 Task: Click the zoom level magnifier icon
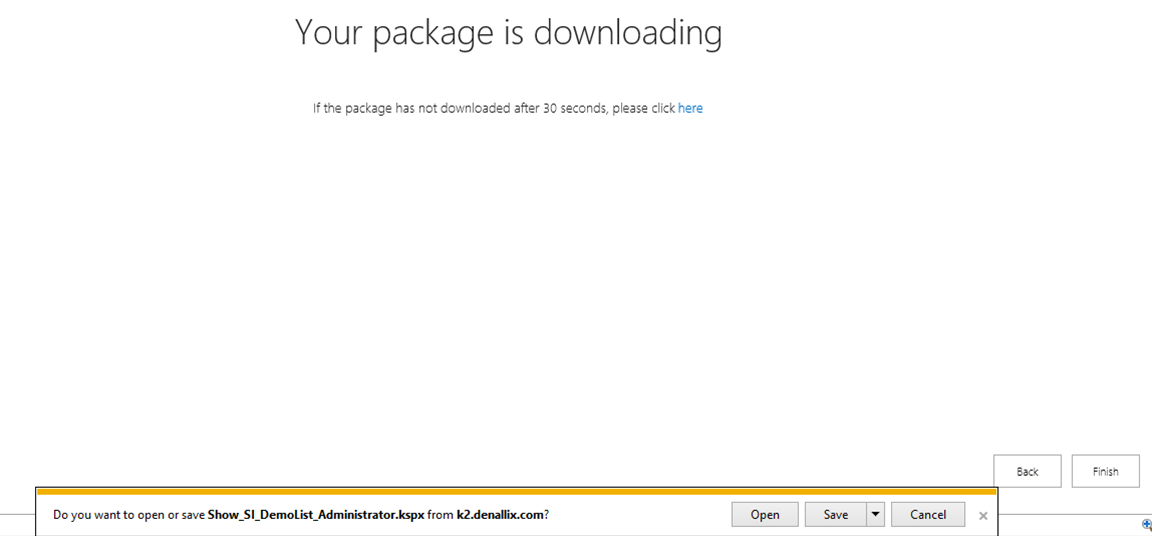click(1146, 524)
